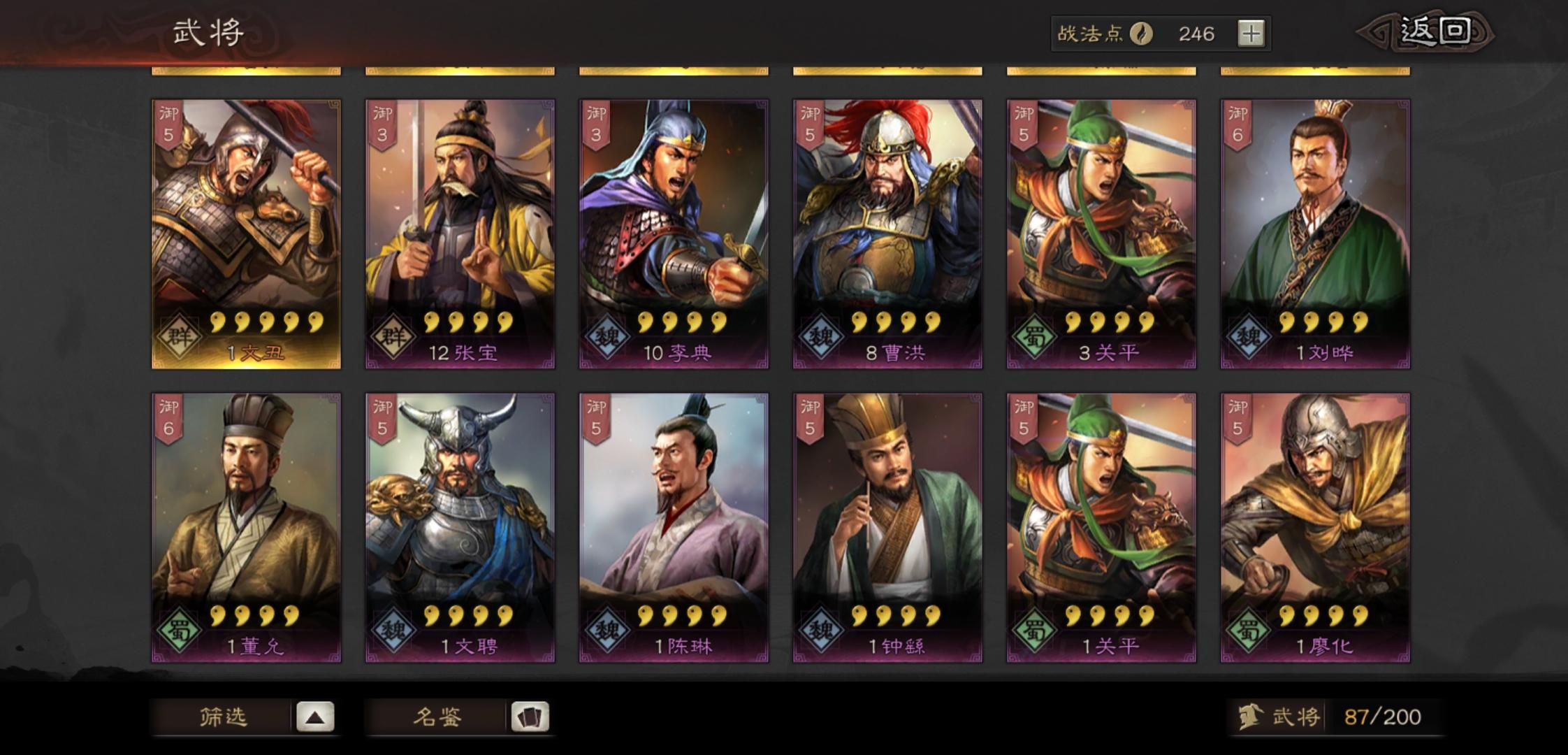Select the 张宝 general card
The height and width of the screenshot is (755, 1568).
[460, 234]
